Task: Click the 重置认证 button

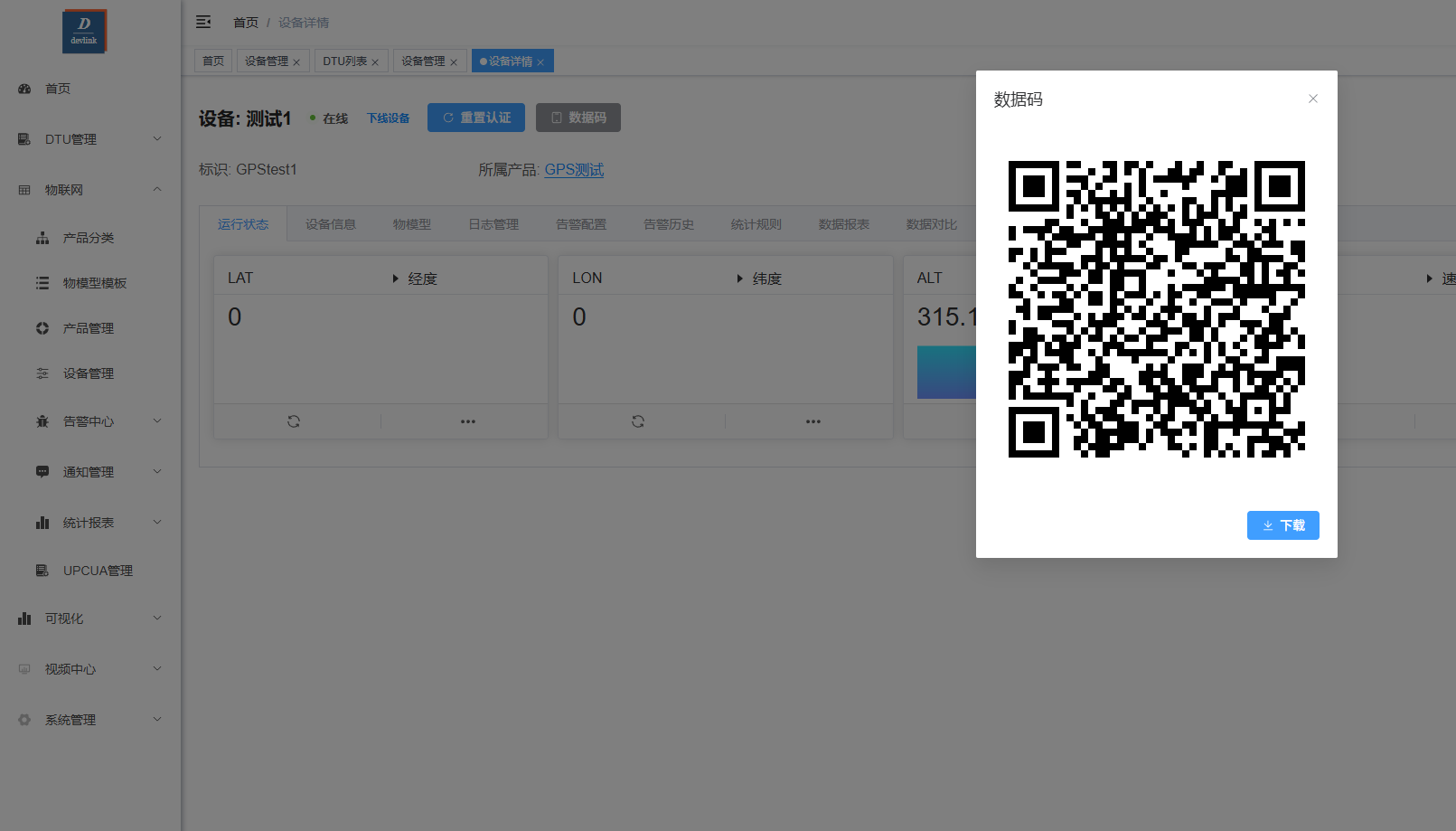Action: coord(476,118)
